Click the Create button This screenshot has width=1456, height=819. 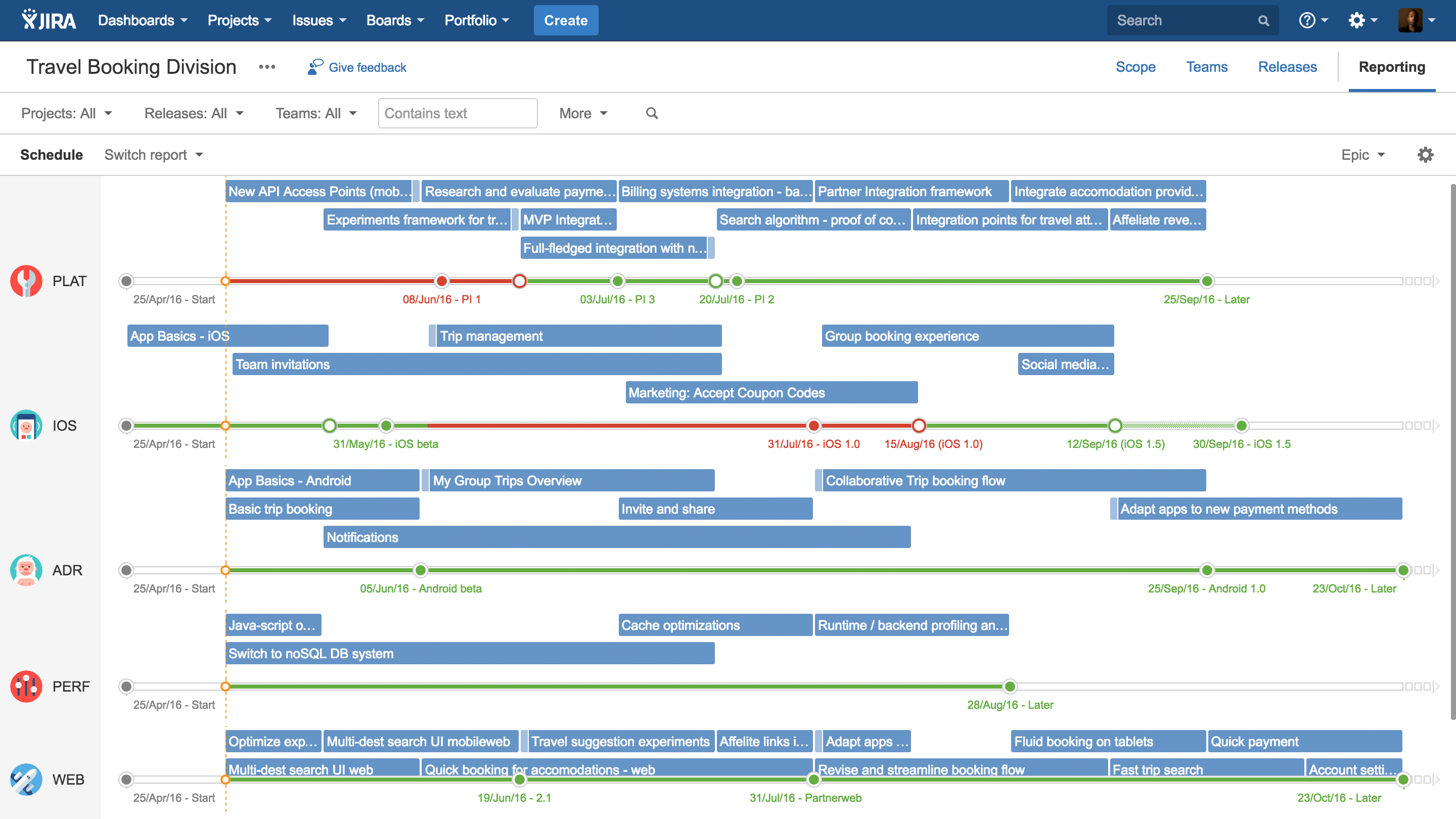[565, 20]
